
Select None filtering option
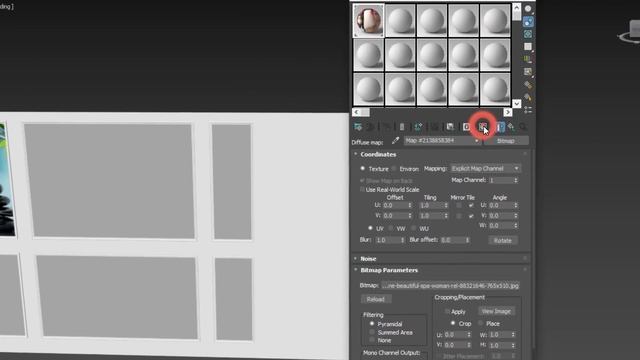(372, 340)
